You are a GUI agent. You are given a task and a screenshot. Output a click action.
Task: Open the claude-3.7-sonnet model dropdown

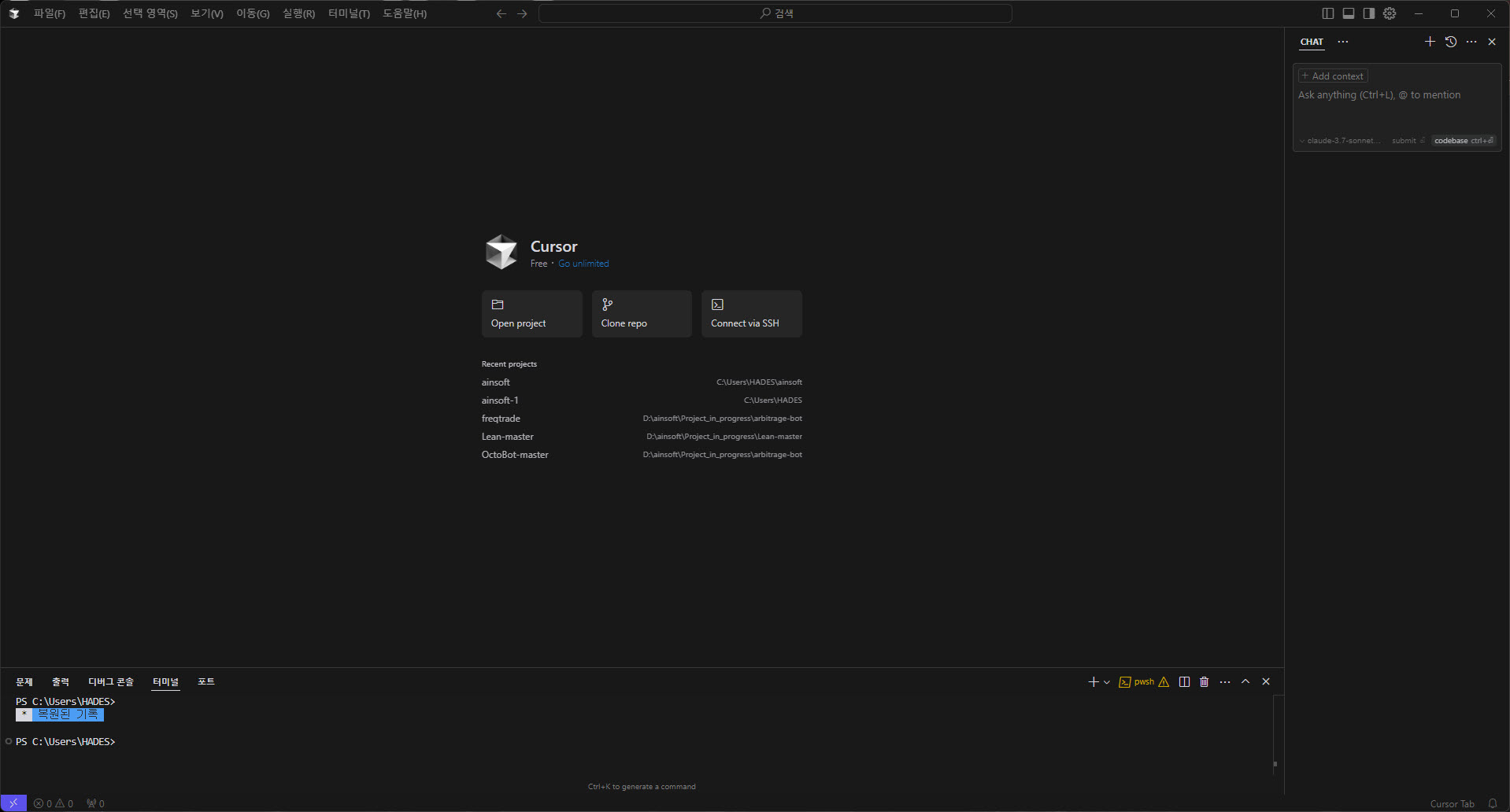pos(1339,141)
